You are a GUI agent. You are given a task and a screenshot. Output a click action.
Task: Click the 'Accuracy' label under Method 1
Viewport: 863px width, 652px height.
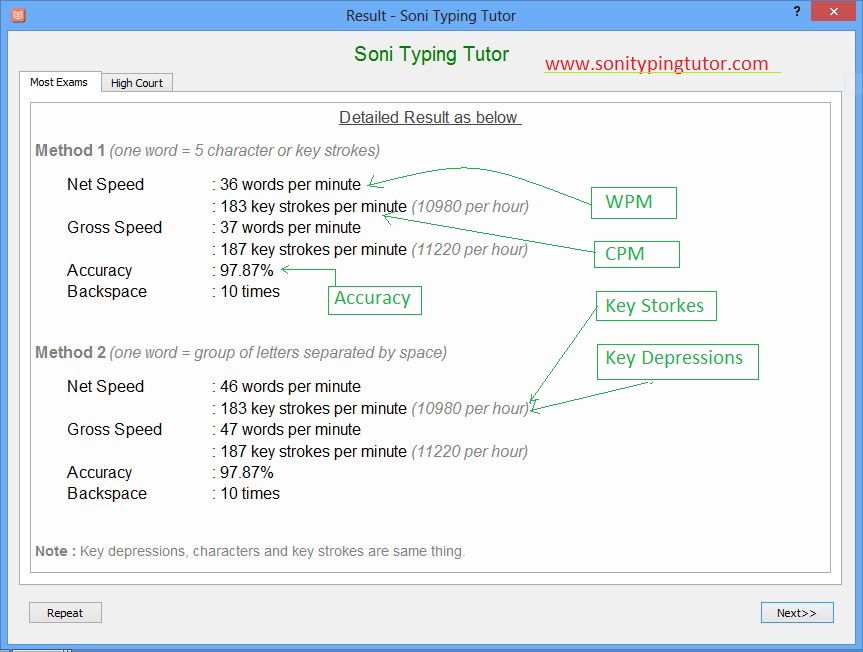(x=100, y=270)
